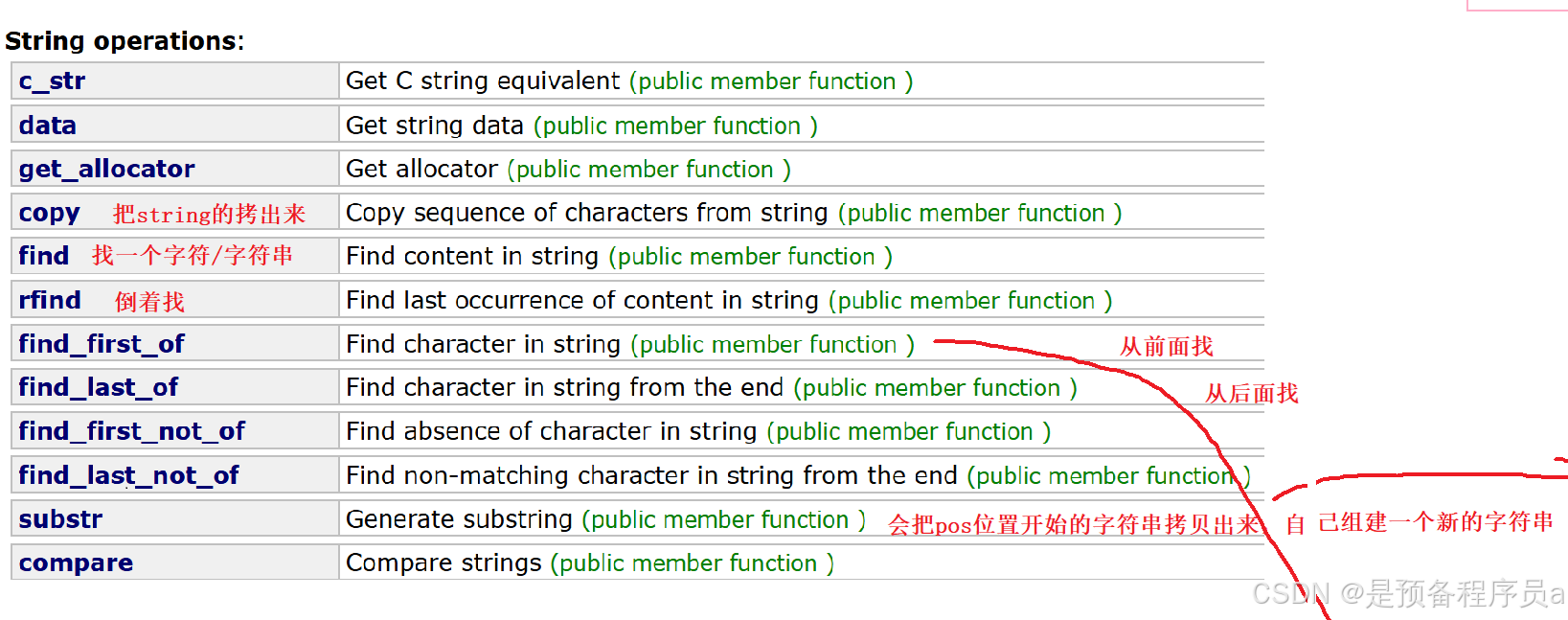Click the 'String operations:' heading

(125, 41)
